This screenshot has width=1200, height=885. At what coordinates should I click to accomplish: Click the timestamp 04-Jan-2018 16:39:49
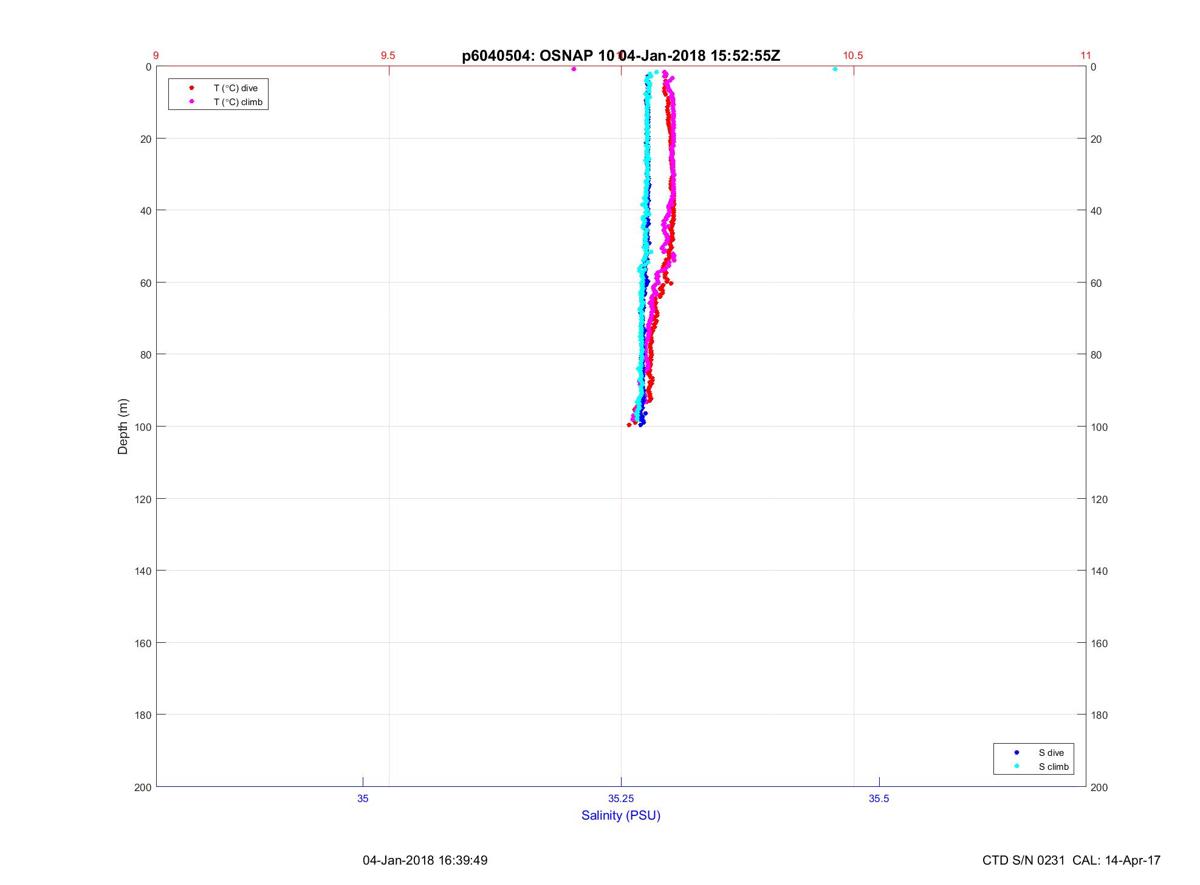click(x=425, y=859)
